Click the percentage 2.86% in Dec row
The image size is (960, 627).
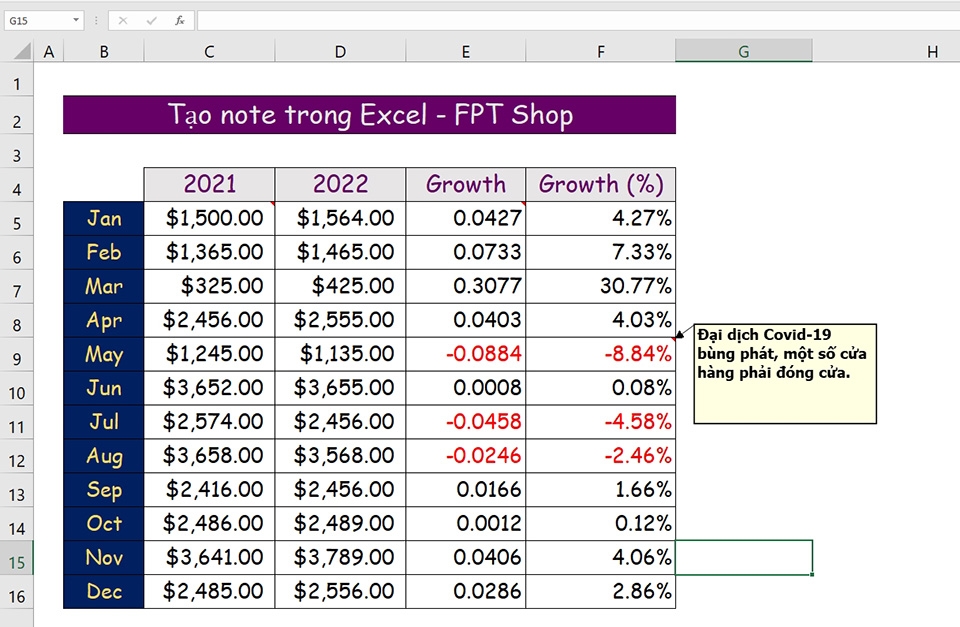click(601, 591)
